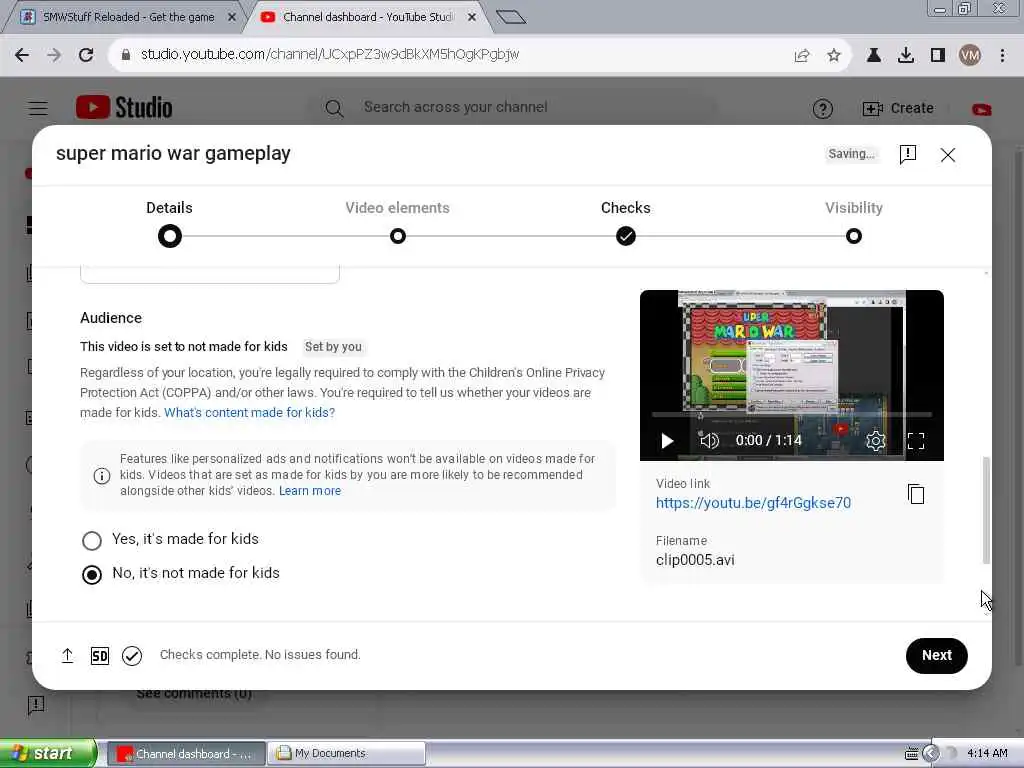Go to the Visibility step
The image size is (1024, 768).
pos(854,222)
